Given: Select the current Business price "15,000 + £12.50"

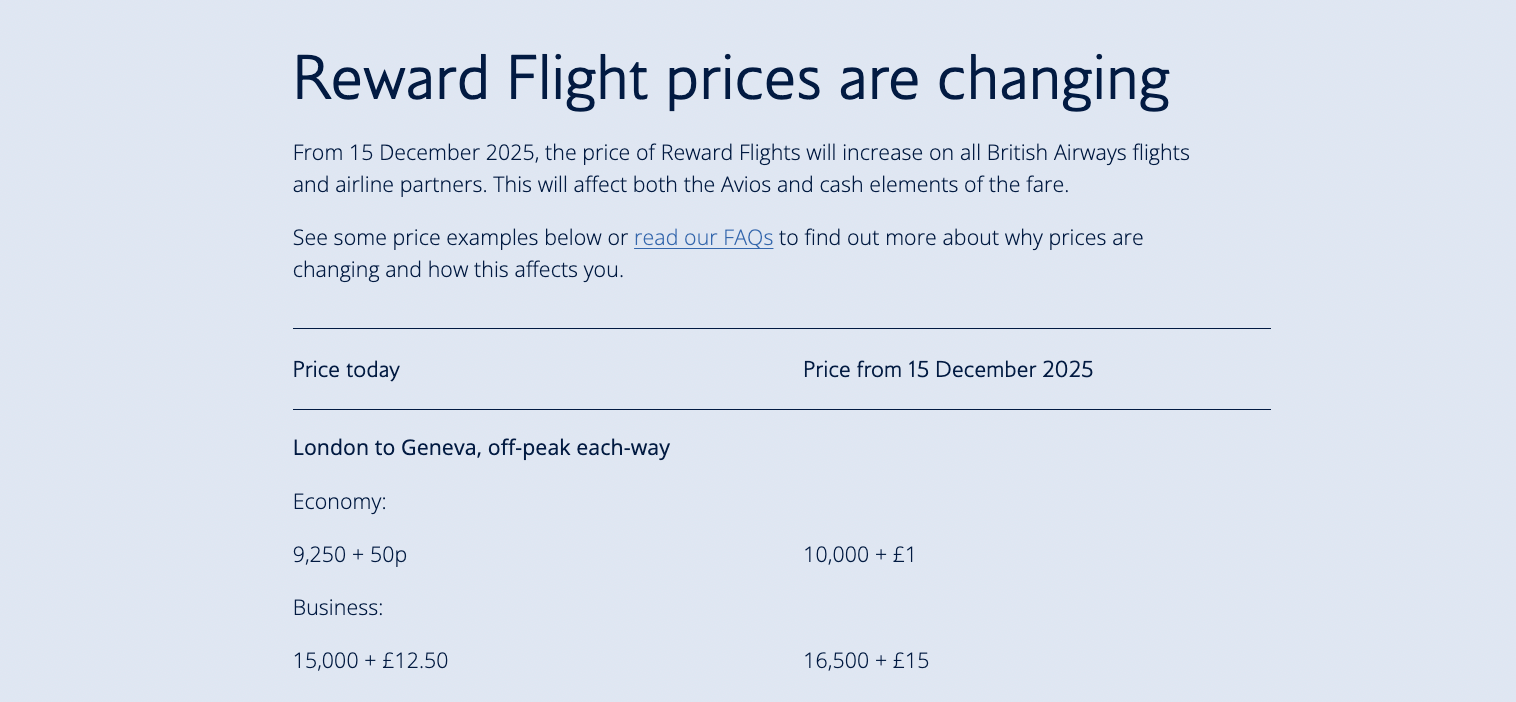Looking at the screenshot, I should pos(370,660).
